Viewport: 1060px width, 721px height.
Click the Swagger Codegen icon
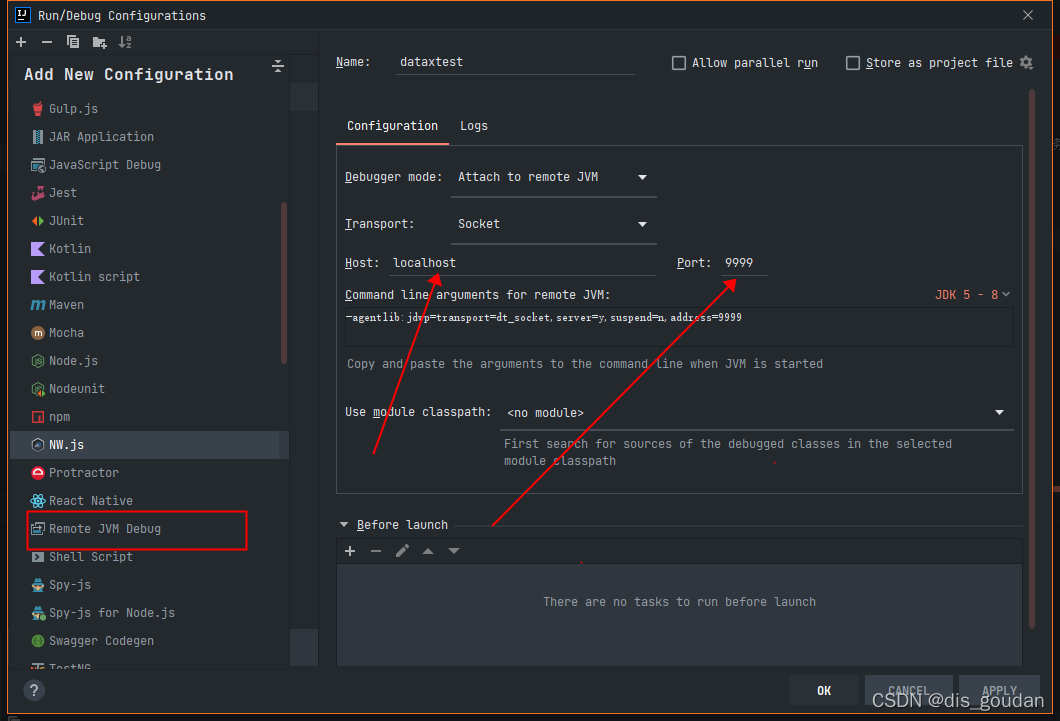38,641
